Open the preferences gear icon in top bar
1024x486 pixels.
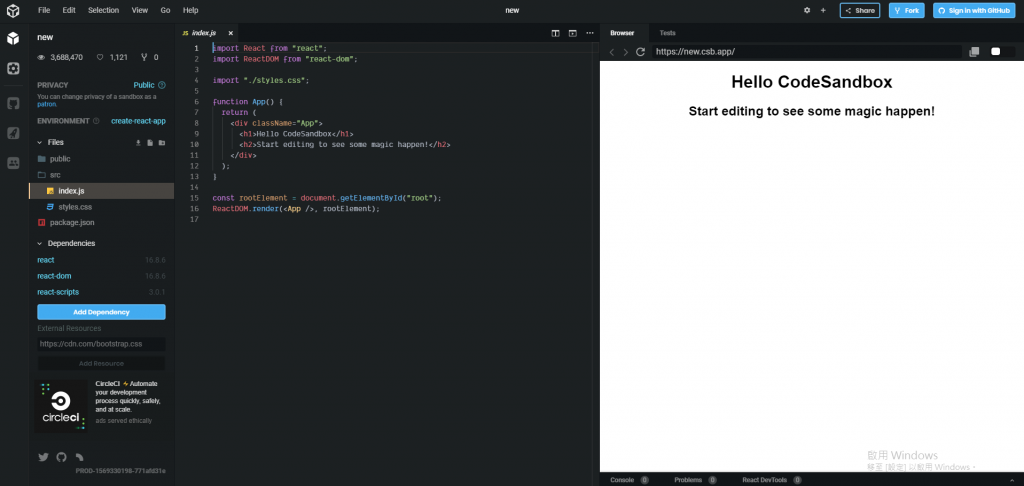pos(807,10)
